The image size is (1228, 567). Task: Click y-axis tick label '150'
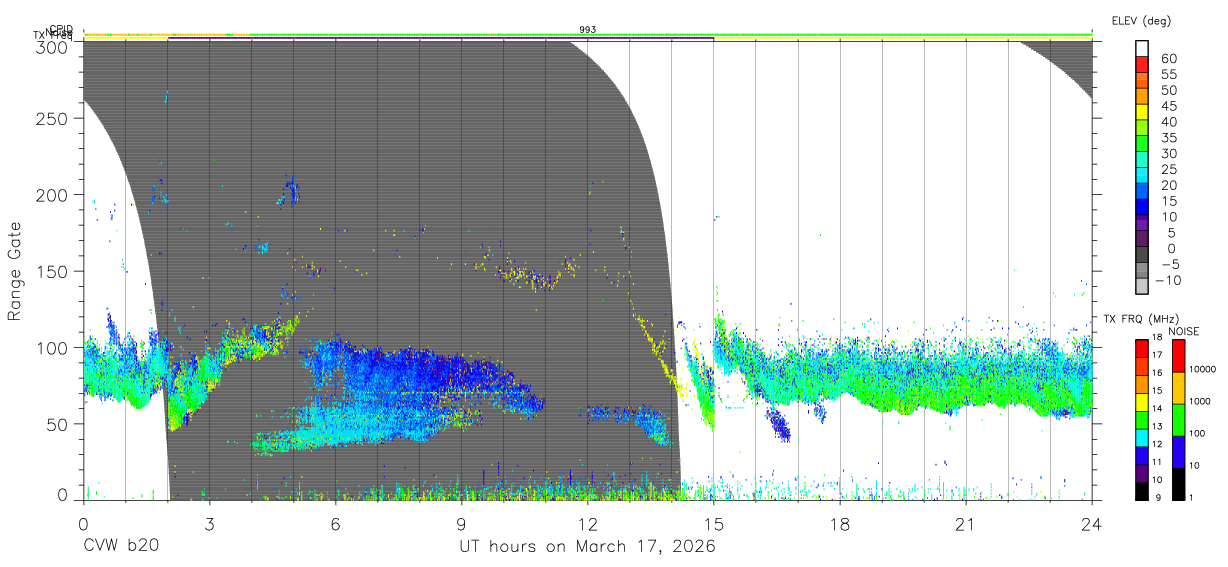point(53,271)
